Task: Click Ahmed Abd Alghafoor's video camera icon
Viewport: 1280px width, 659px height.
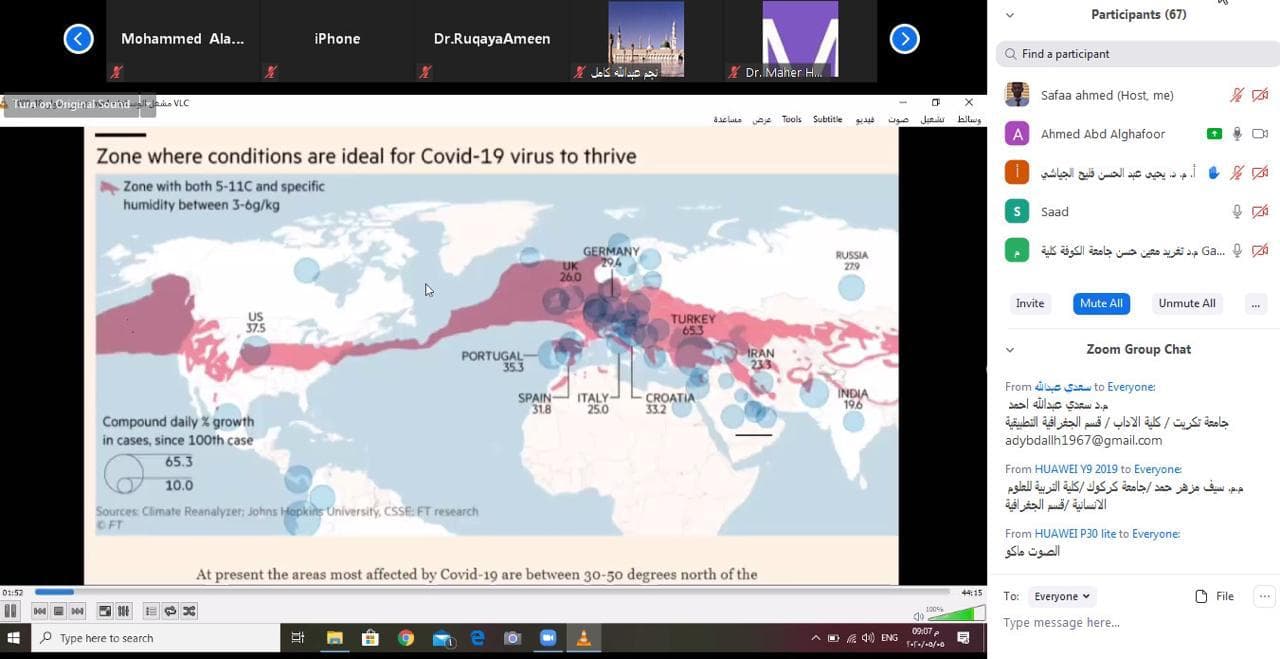Action: 1260,134
